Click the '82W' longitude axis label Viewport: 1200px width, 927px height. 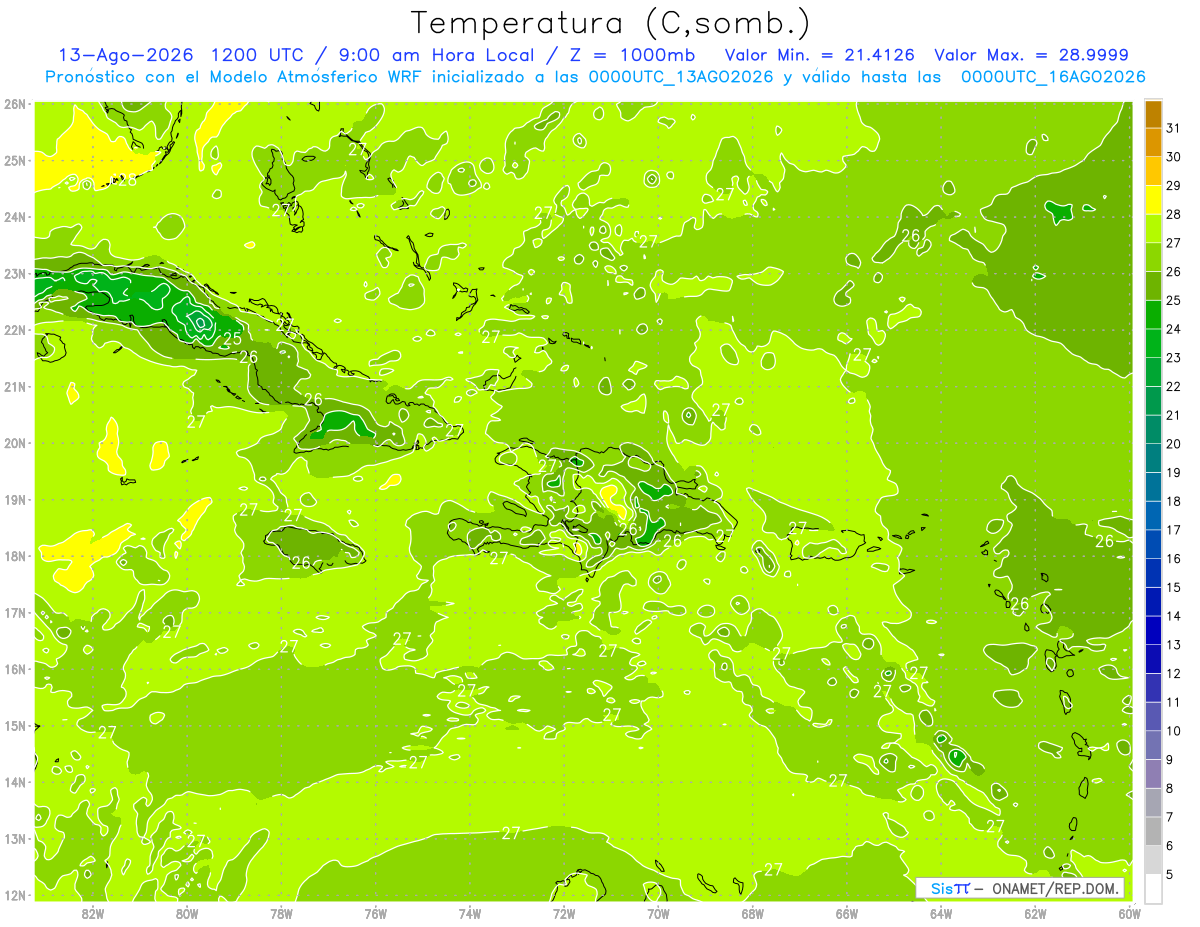point(93,913)
